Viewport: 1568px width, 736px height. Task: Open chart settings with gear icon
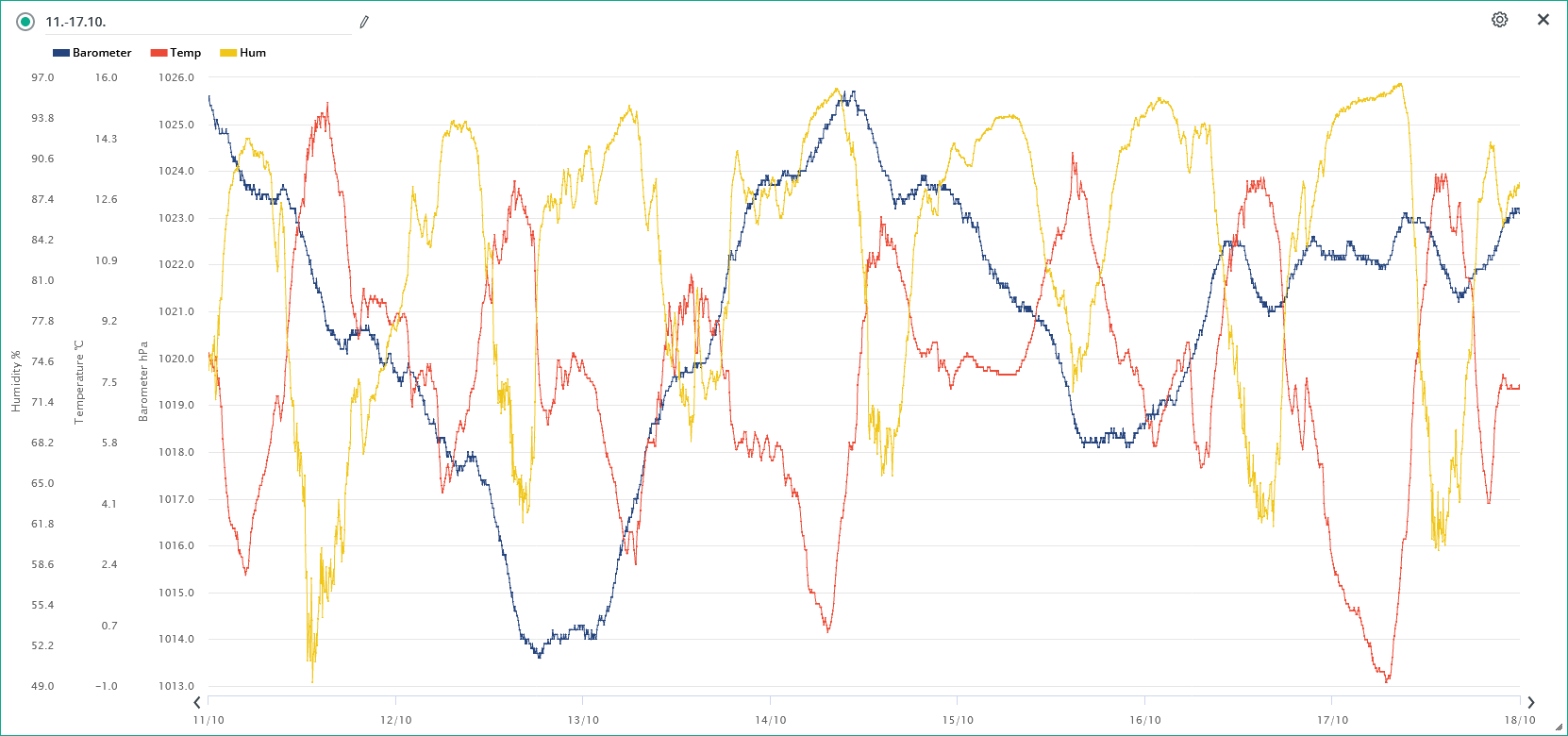pos(1499,20)
